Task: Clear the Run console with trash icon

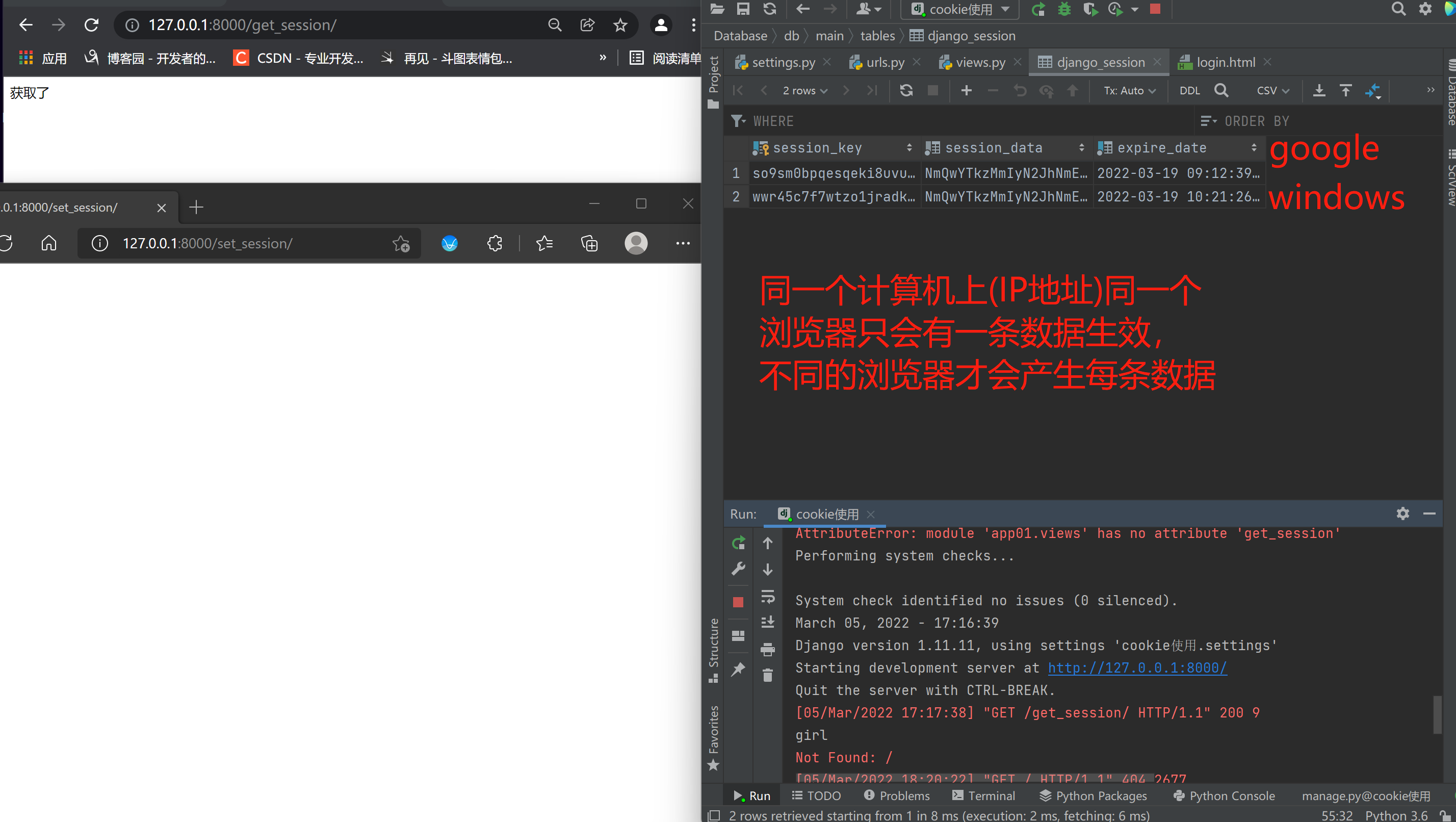Action: [767, 675]
